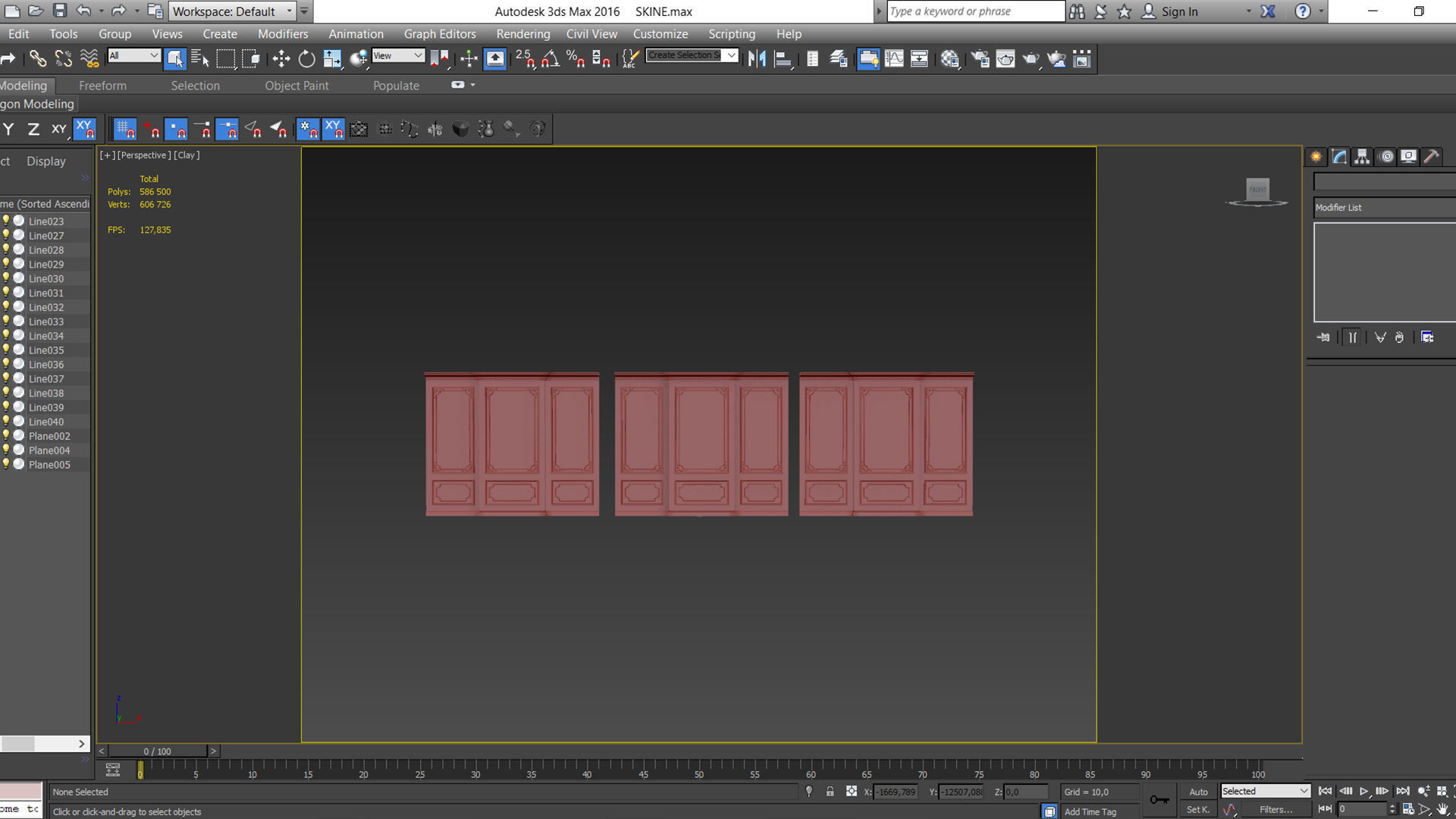1456x819 pixels.
Task: Open the Selected key filter dropdown
Action: (x=1265, y=792)
